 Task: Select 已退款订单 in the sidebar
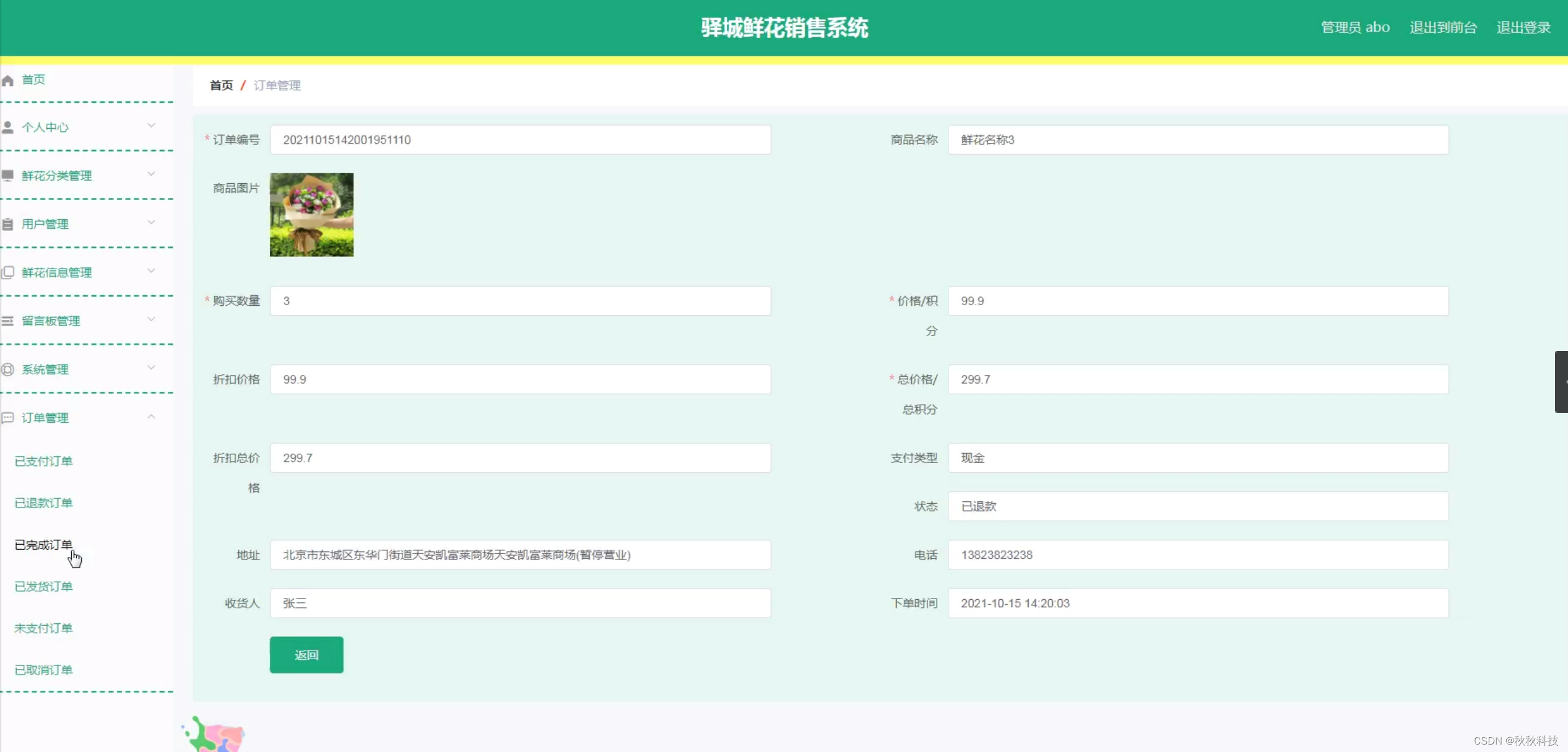[x=43, y=503]
